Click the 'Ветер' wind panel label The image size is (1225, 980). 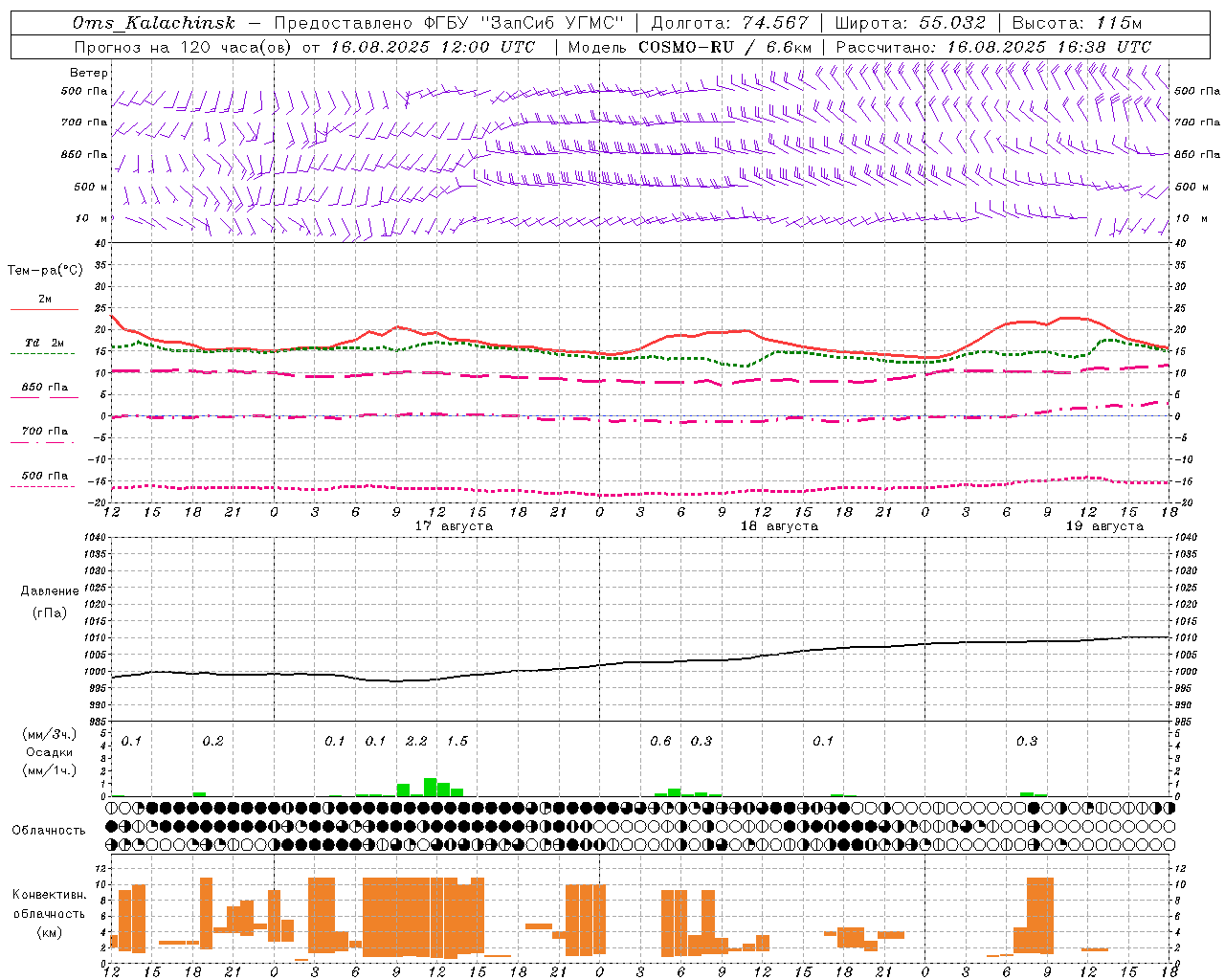(x=89, y=73)
